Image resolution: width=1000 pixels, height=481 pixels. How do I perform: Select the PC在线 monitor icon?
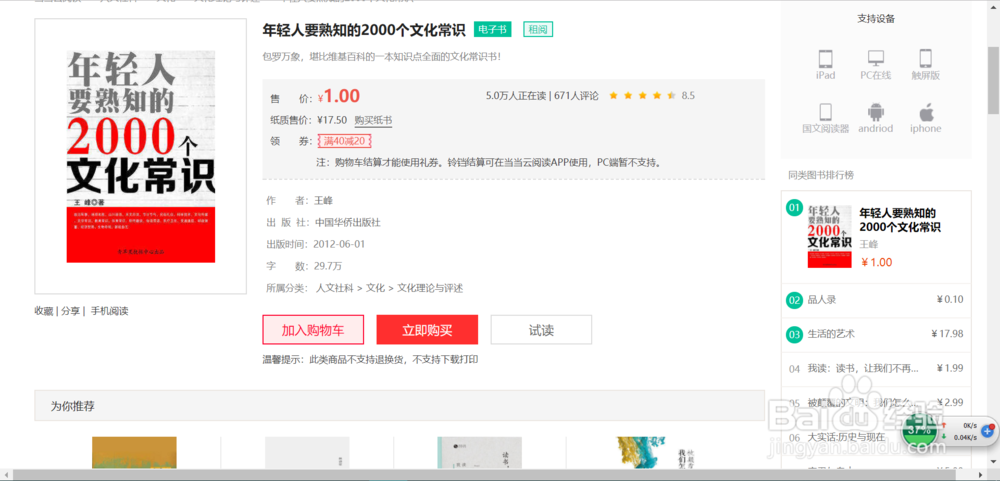(876, 59)
